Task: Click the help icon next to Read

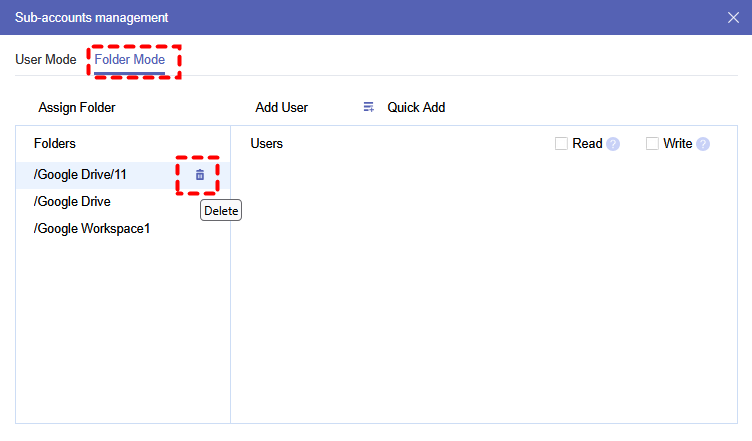Action: coord(613,144)
